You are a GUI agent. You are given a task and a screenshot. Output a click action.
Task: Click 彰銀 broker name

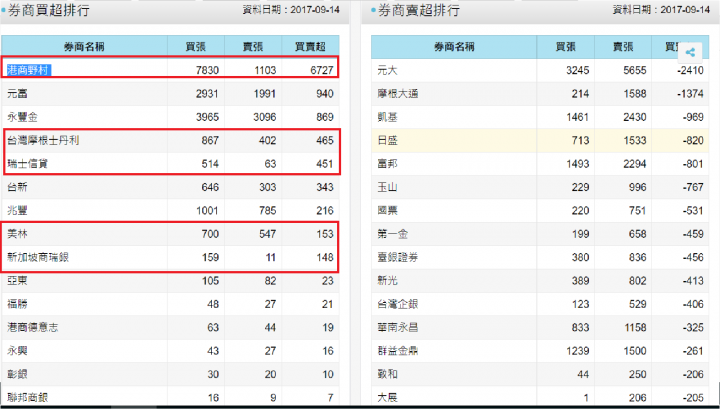click(x=17, y=374)
